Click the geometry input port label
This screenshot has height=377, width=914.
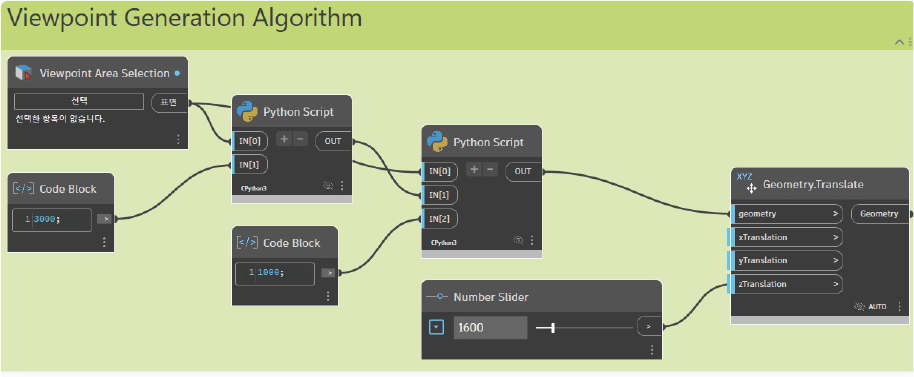(757, 214)
